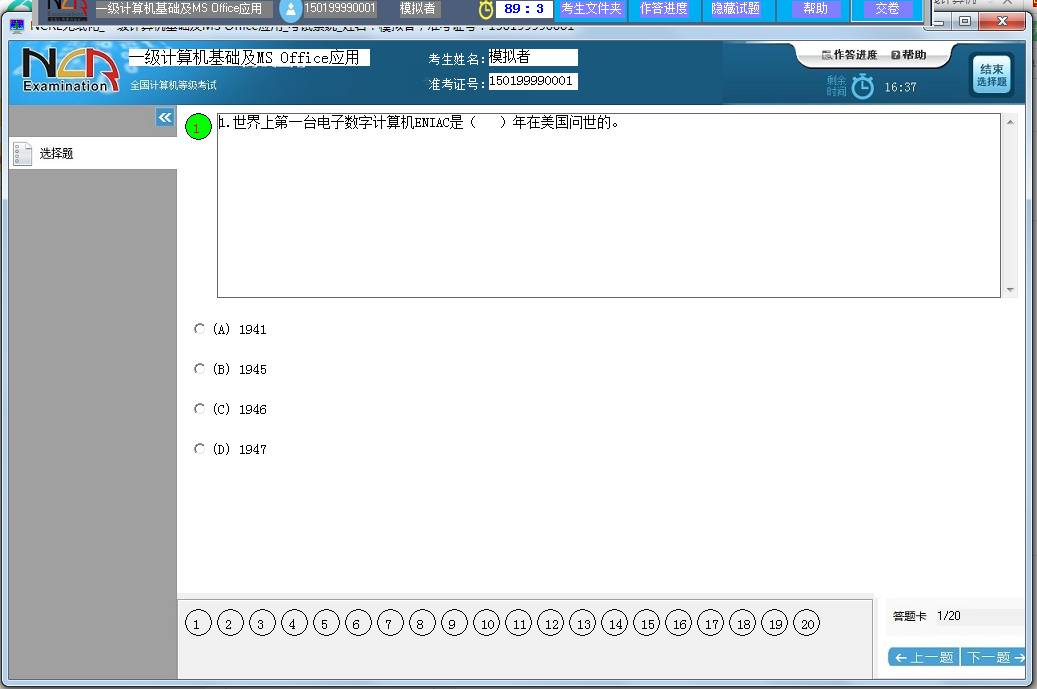Click the NCR Examination logo
Image resolution: width=1037 pixels, height=689 pixels.
click(x=69, y=70)
